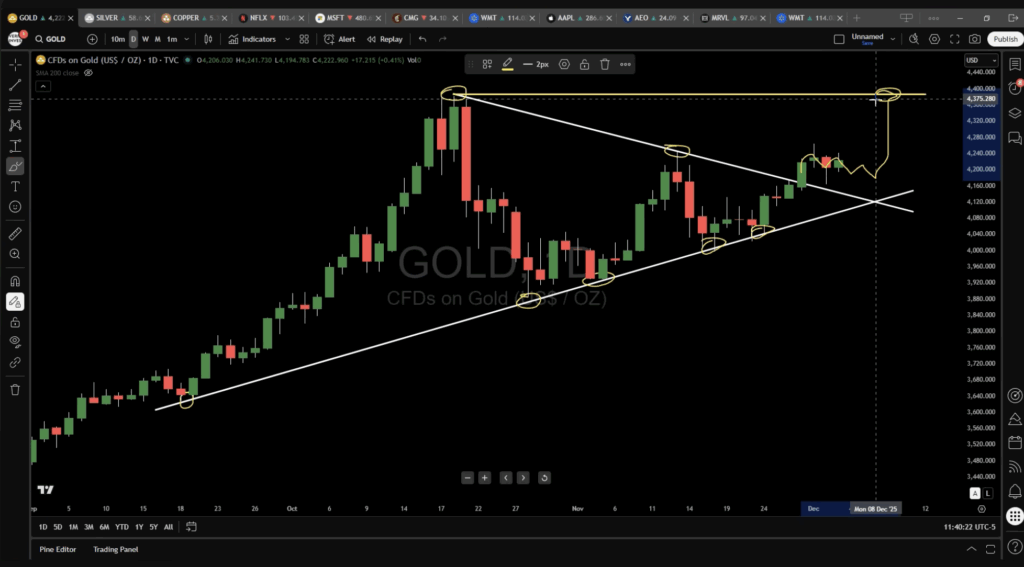Viewport: 1024px width, 567px height.
Task: Toggle auto scale 'A' button
Action: (975, 493)
